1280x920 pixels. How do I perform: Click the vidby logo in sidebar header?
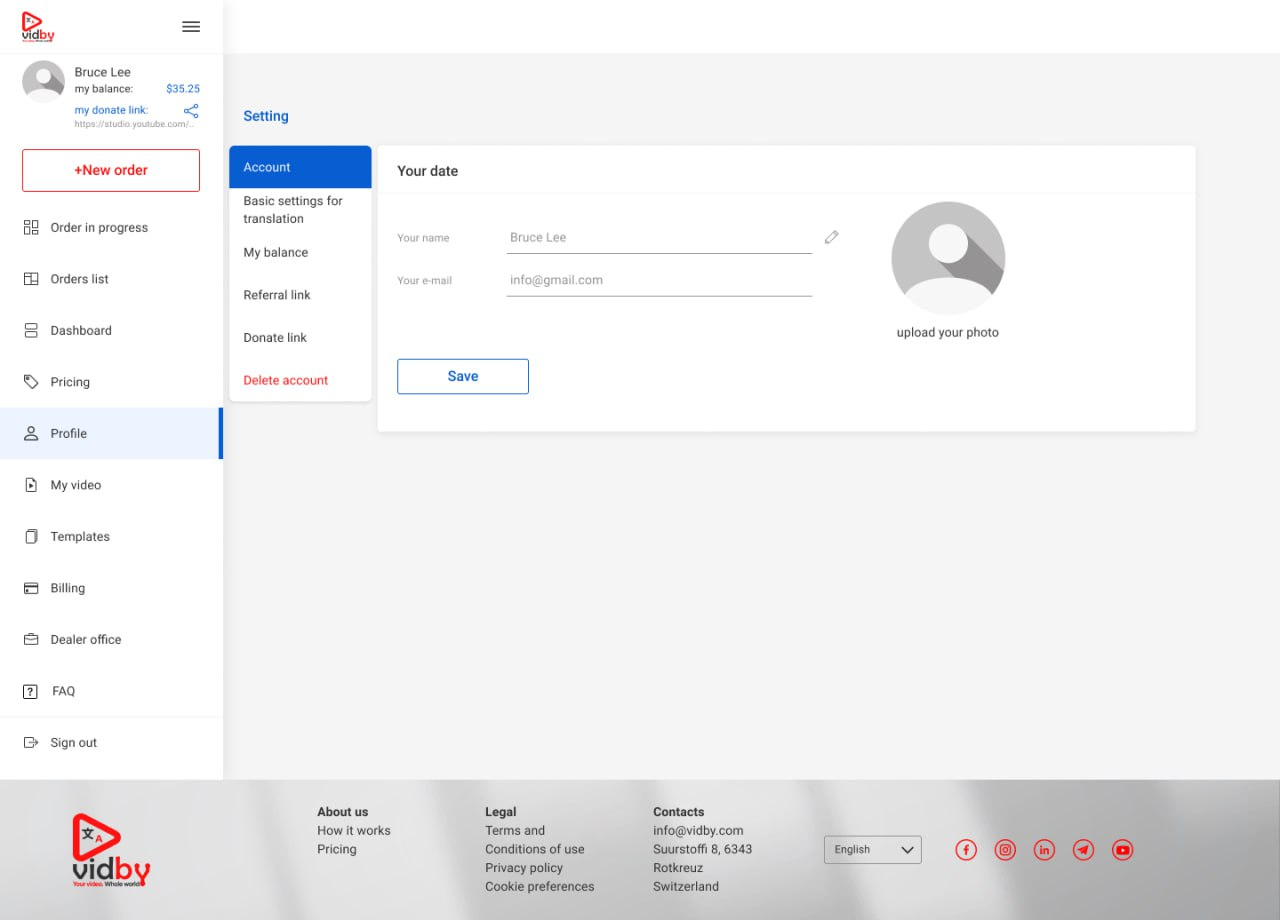click(38, 27)
